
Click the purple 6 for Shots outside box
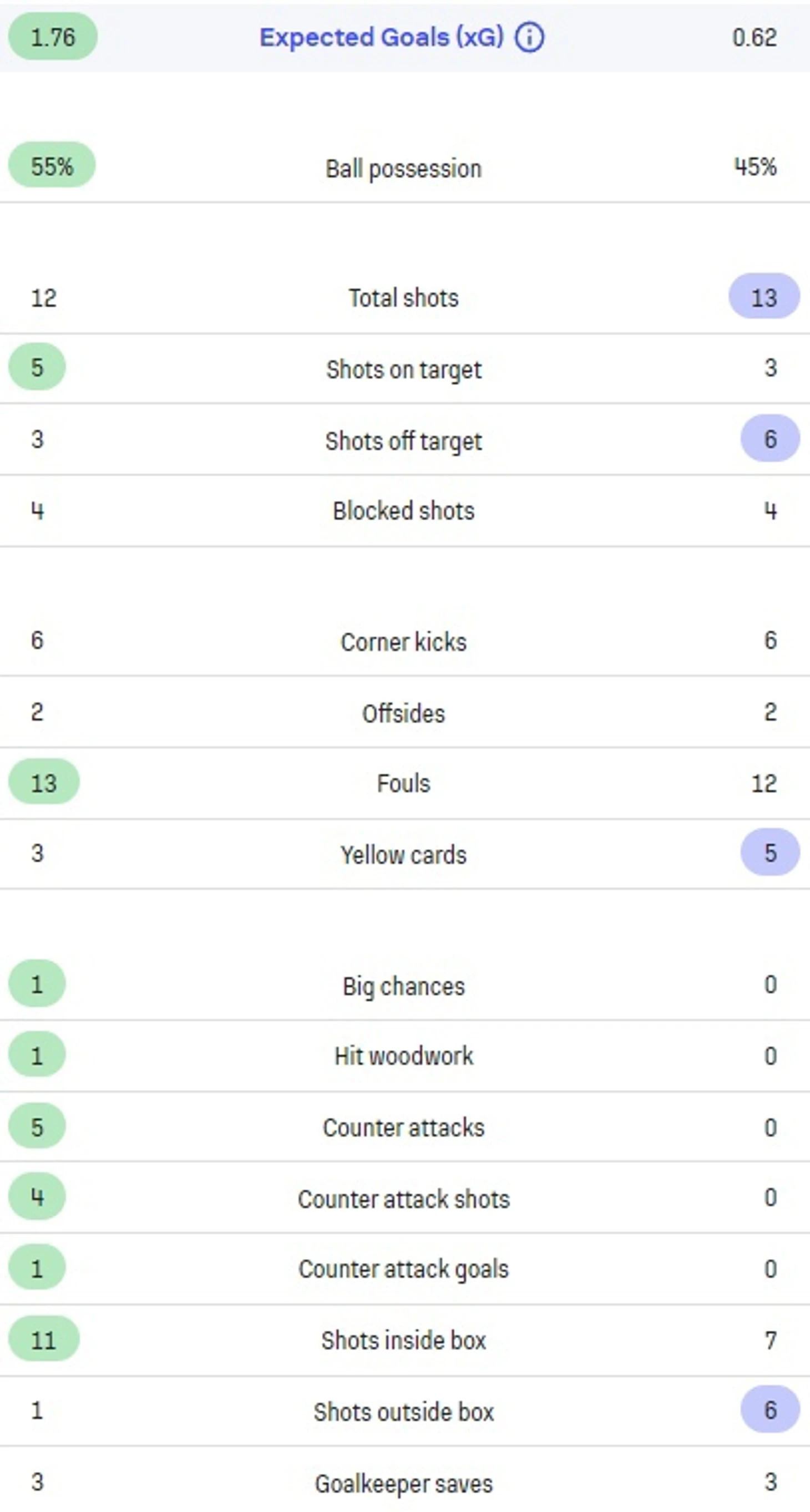point(770,1410)
